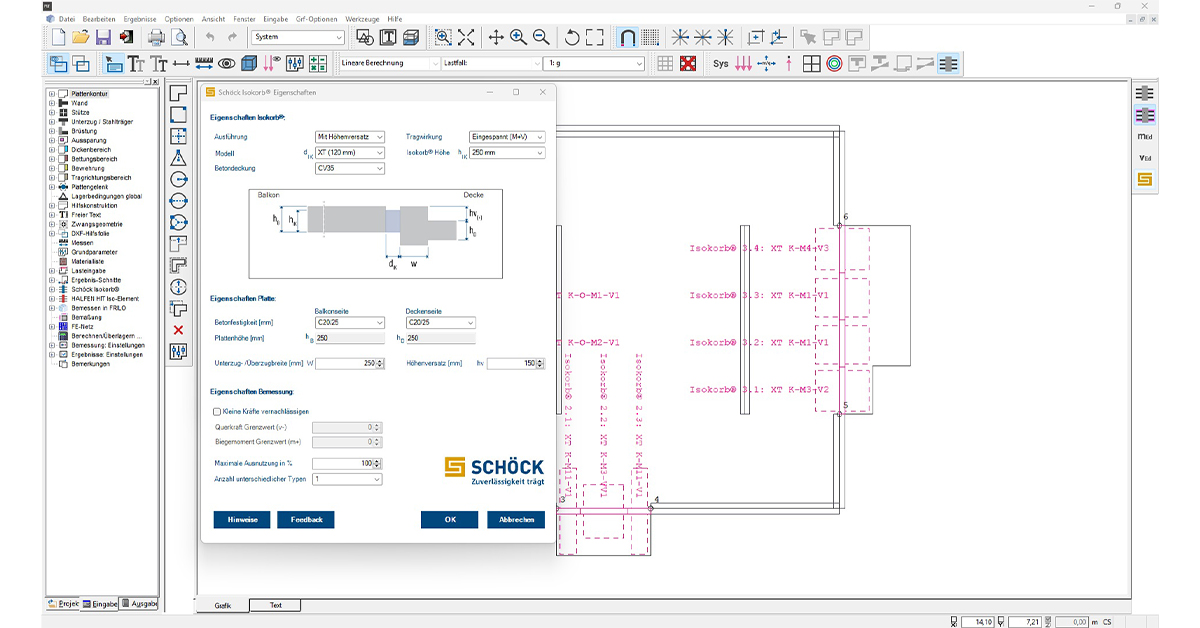Open the Bearbeiten menu
This screenshot has width=1200, height=628.
pyautogui.click(x=99, y=19)
